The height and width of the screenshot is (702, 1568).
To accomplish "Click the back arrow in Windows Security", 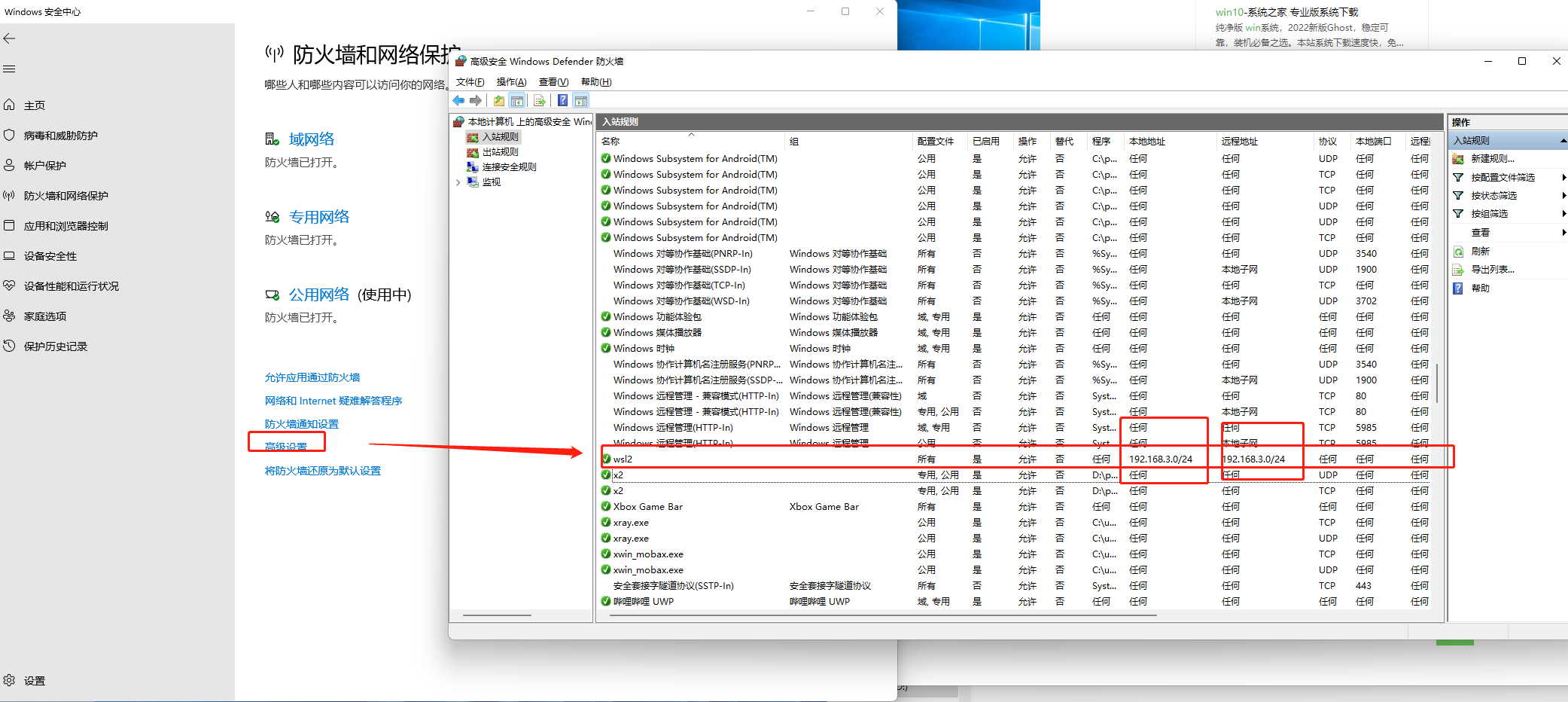I will point(9,38).
